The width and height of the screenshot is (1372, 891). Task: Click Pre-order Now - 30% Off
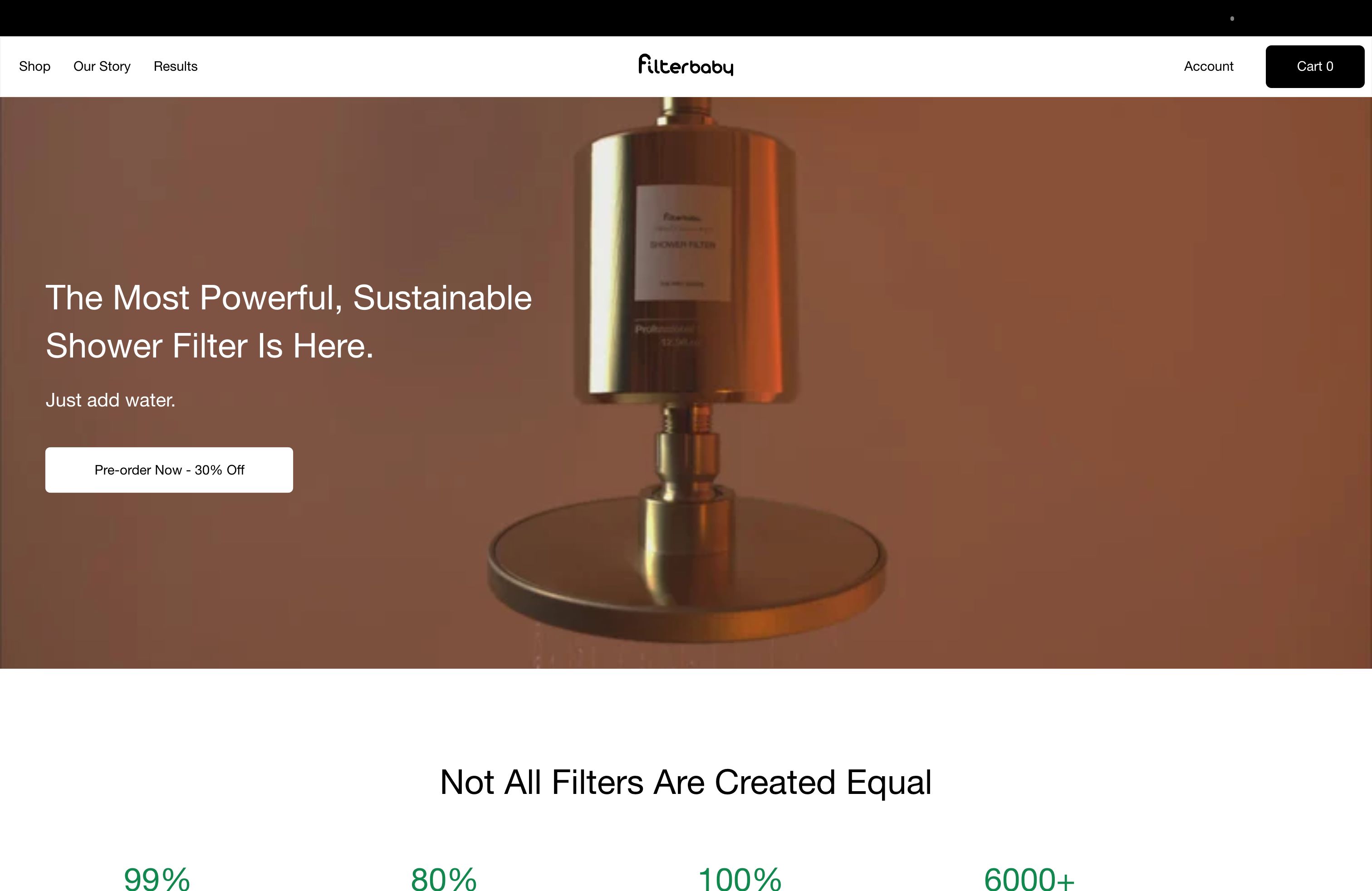tap(169, 470)
